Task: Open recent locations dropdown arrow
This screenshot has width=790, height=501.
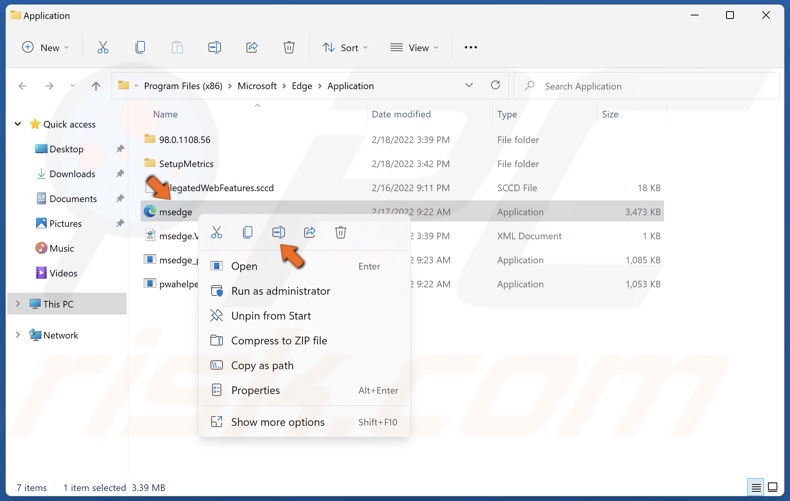Action: pos(73,86)
